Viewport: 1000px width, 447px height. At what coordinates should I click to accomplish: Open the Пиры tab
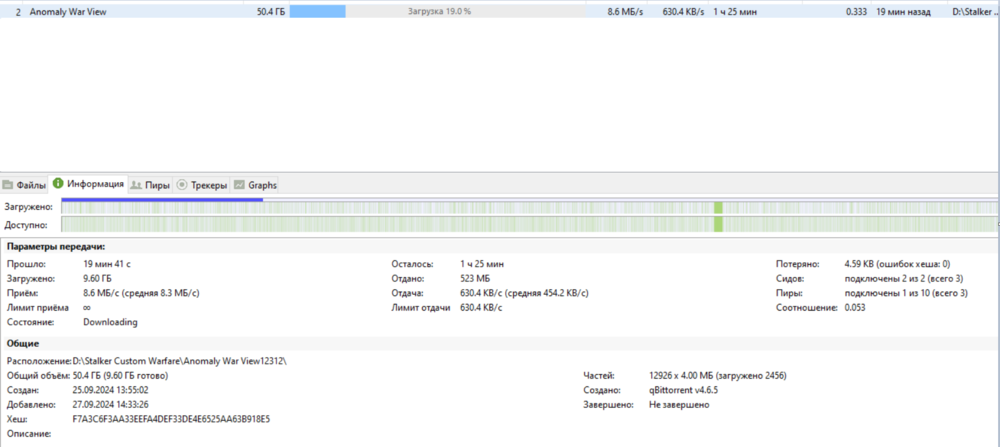point(151,186)
